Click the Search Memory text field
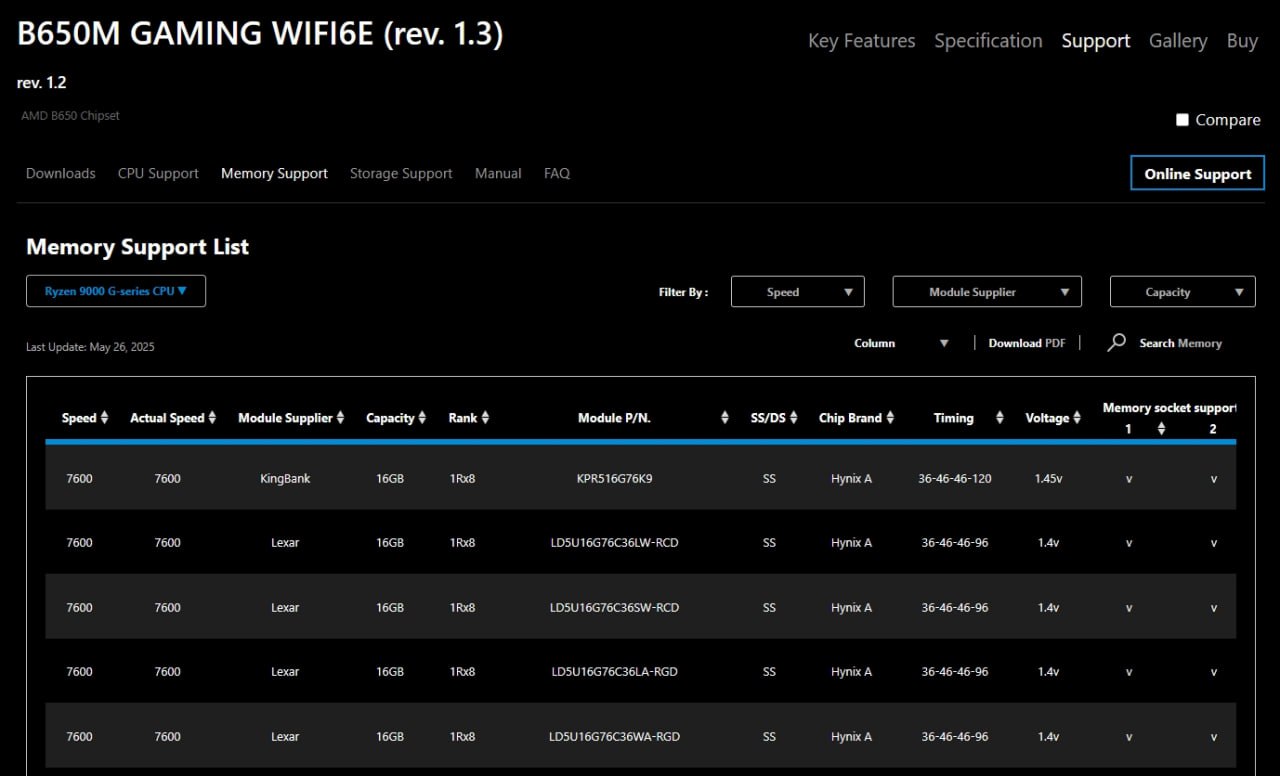The width and height of the screenshot is (1280, 776). [x=1180, y=343]
